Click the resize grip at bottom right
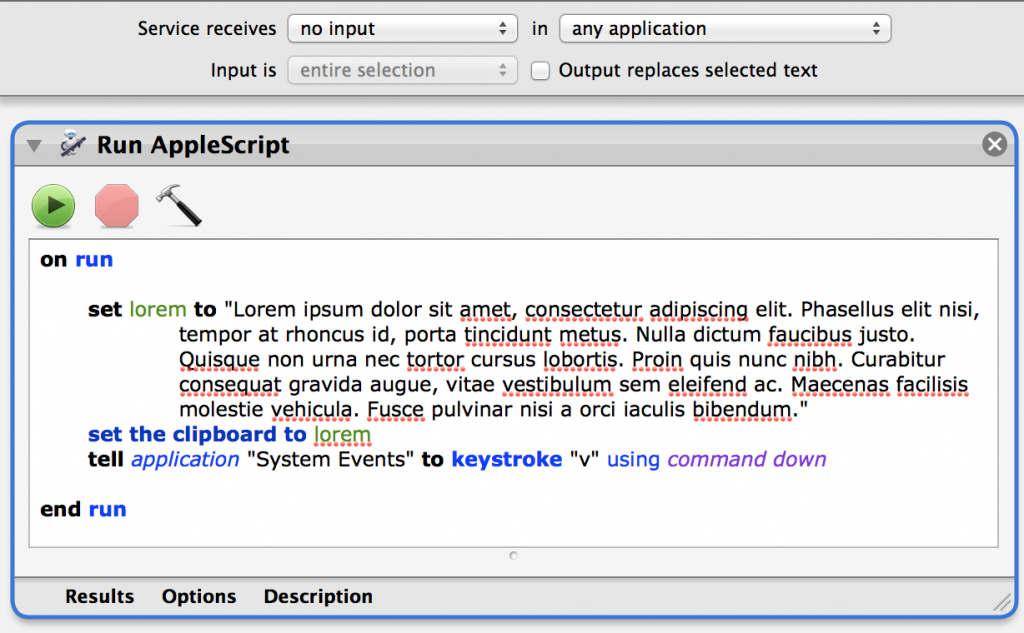 1000,601
